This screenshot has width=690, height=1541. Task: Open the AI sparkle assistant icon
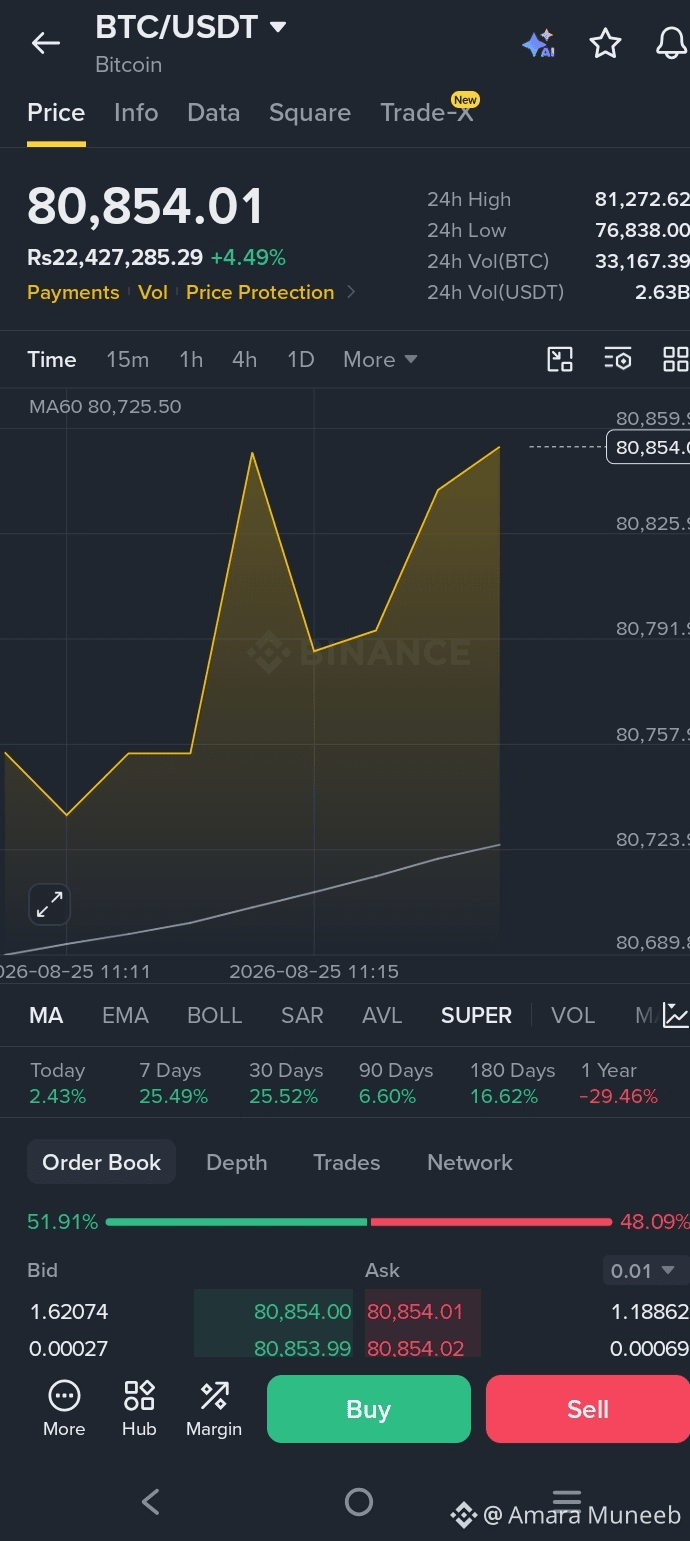click(538, 44)
